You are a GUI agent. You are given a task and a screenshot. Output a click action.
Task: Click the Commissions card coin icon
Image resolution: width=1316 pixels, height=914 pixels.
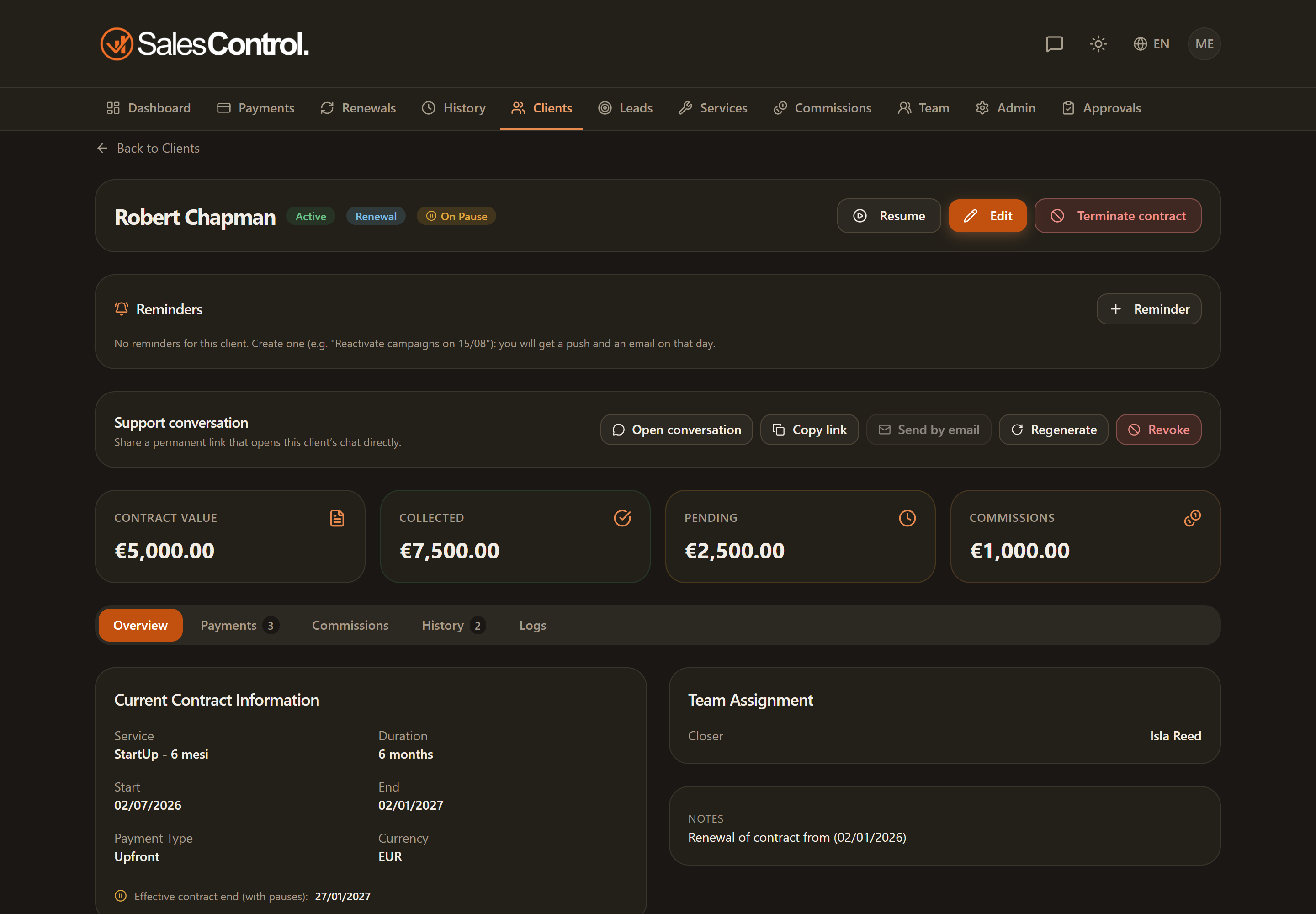[x=1192, y=518]
